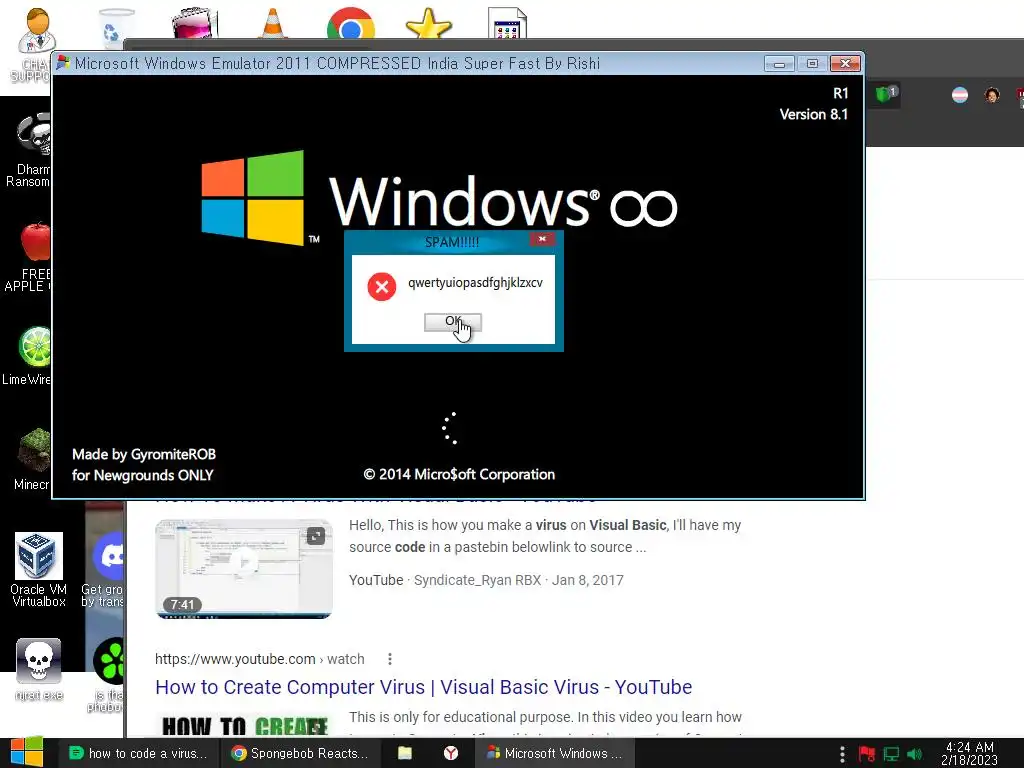
Task: Open the Discord 'Get gro' desktop shortcut
Action: coord(104,569)
